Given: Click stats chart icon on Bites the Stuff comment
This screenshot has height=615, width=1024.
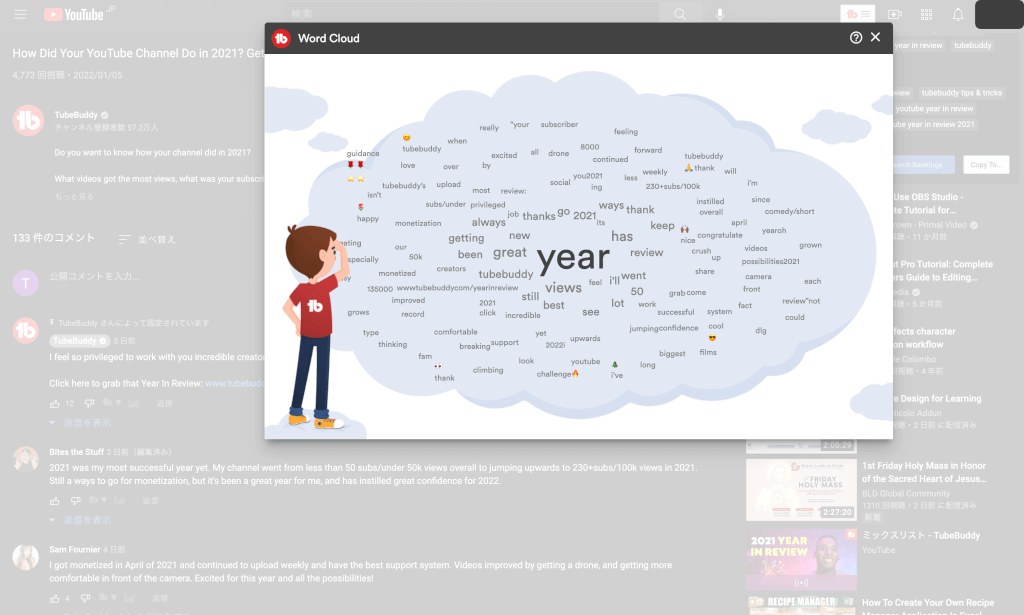Looking at the screenshot, I should [120, 500].
